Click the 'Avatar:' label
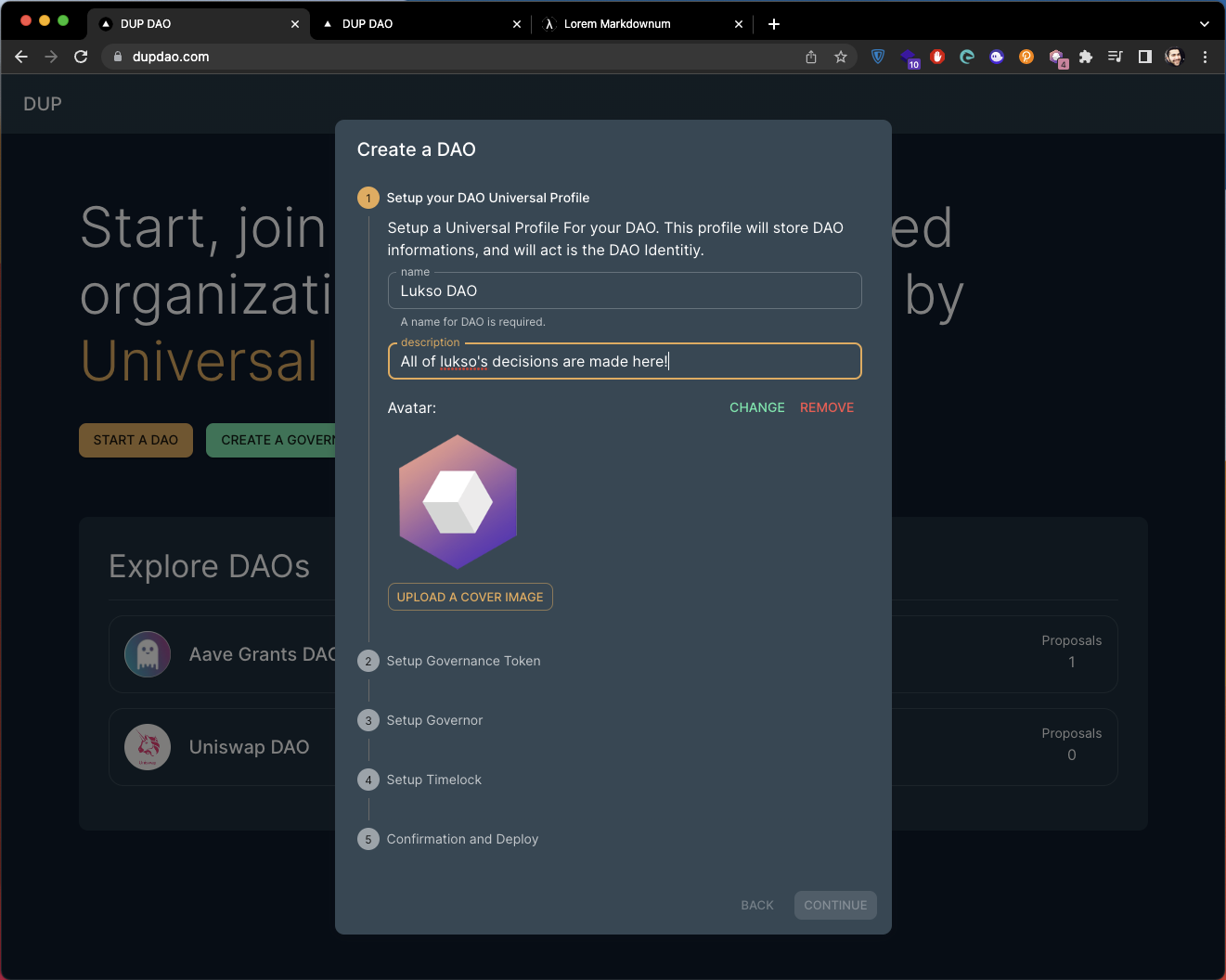The width and height of the screenshot is (1226, 980). coord(412,407)
